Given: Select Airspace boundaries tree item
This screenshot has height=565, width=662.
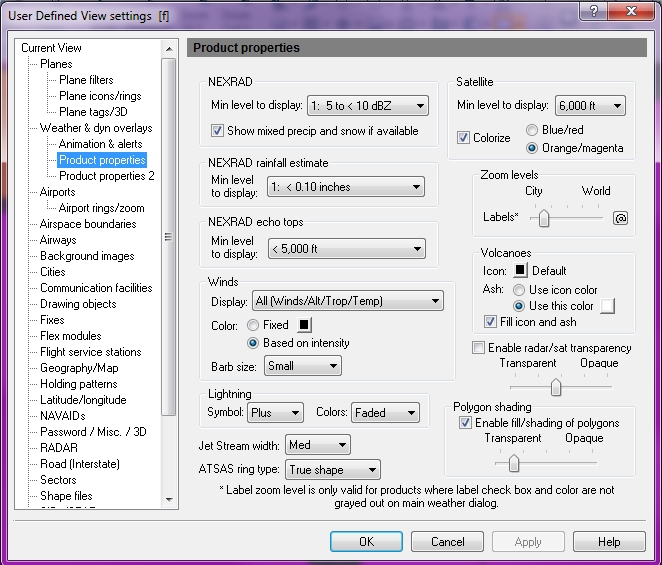Looking at the screenshot, I should [x=88, y=224].
